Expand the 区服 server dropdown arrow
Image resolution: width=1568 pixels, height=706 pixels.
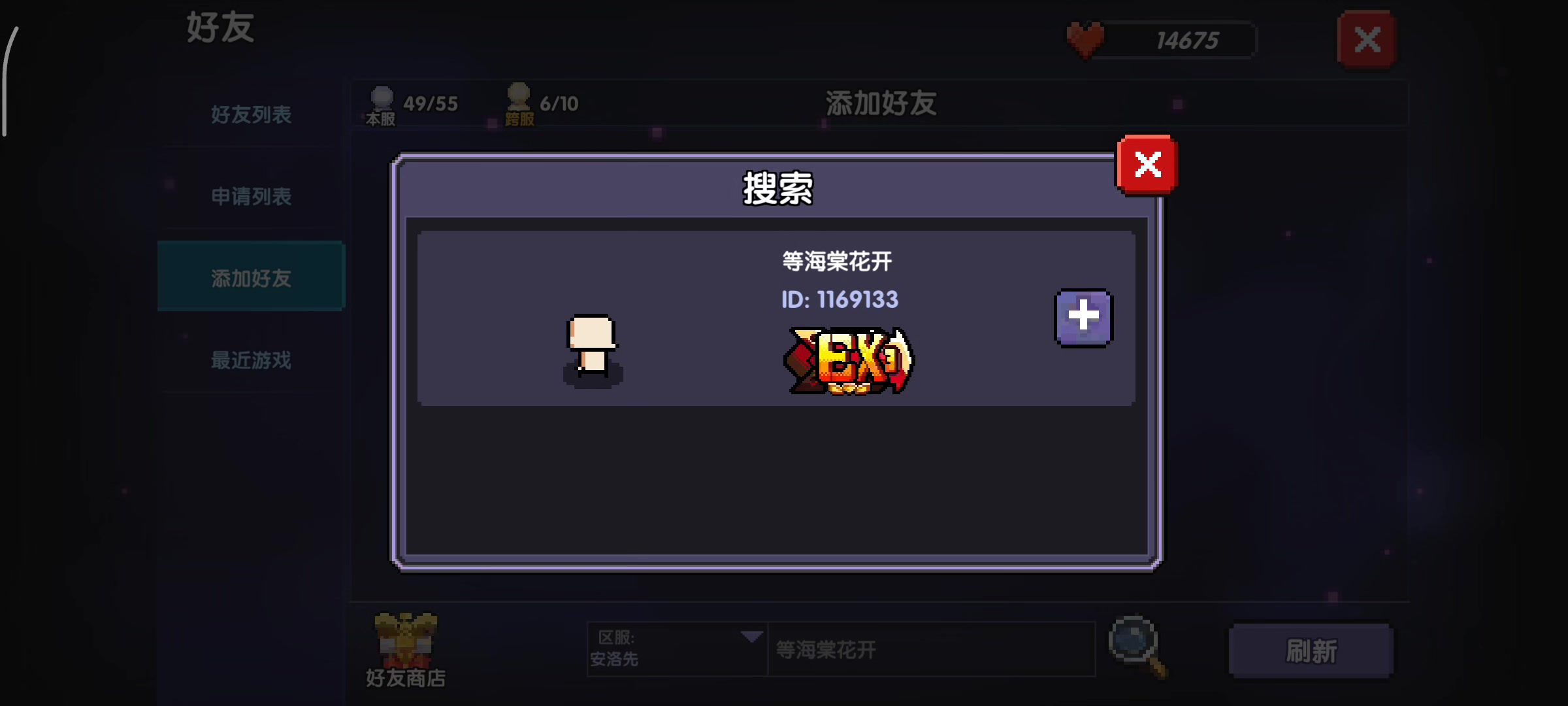point(751,637)
